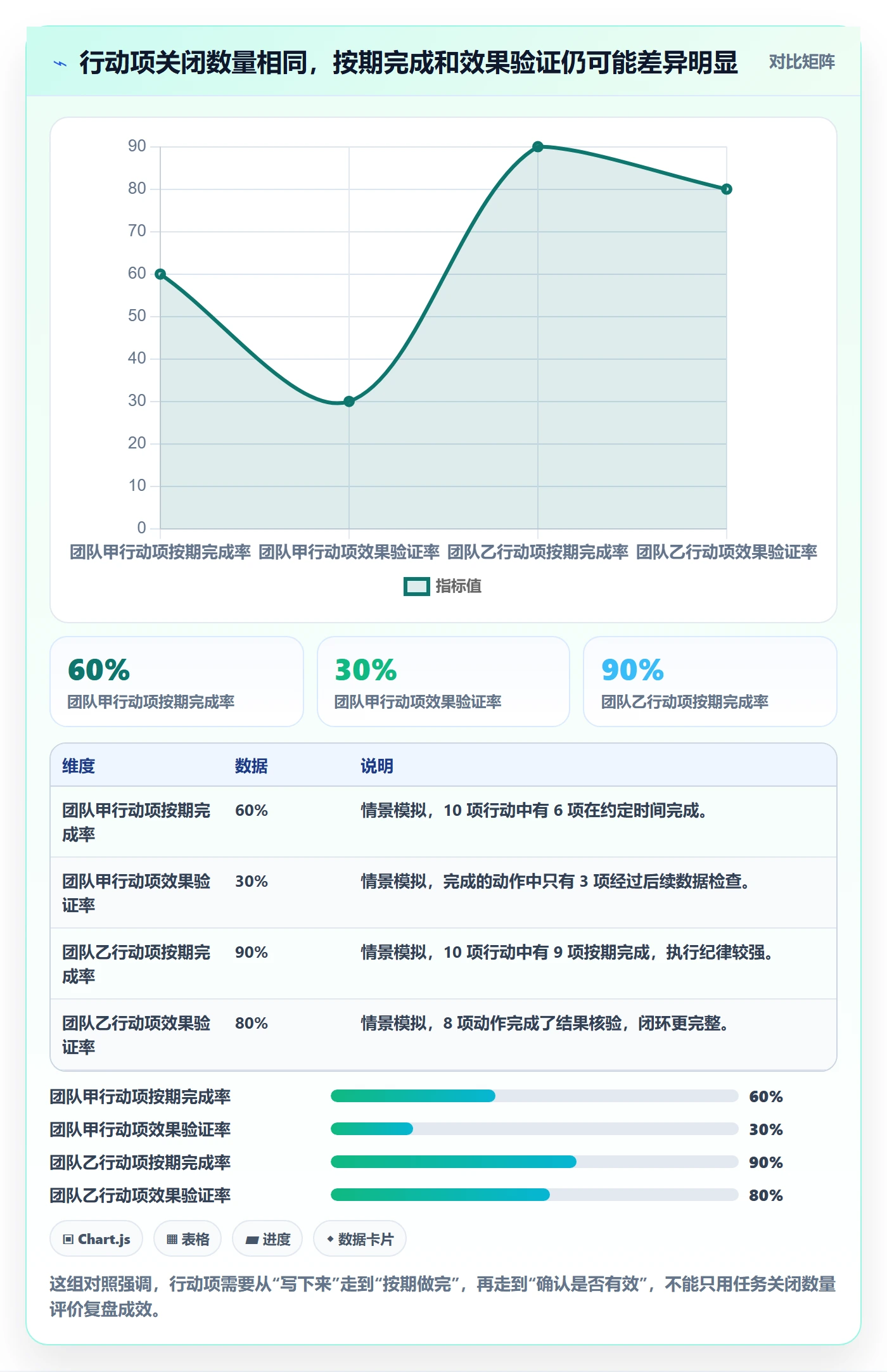Screen dimensions: 887x1372
Task: Click the 80% progress bar for 团队乙效果验证率
Action: (535, 1195)
